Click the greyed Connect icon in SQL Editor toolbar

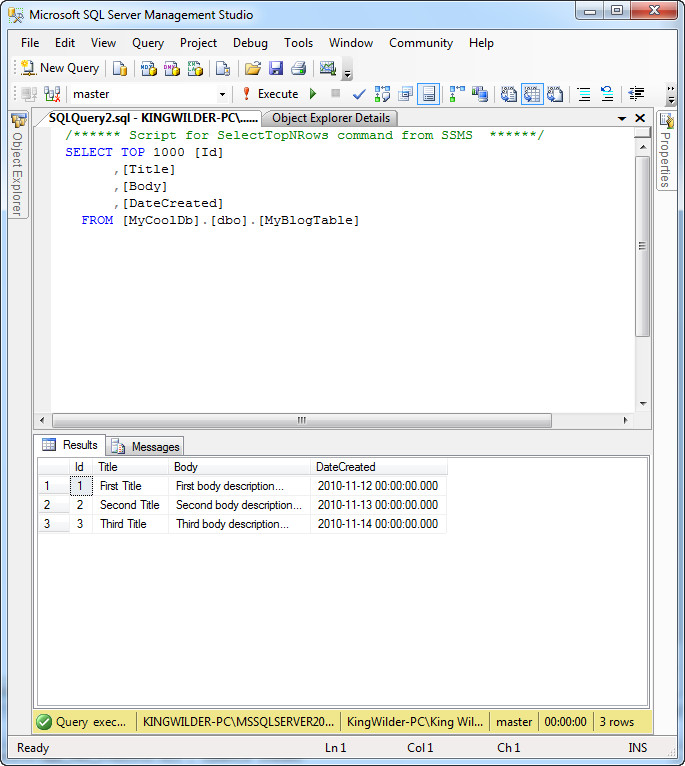(x=29, y=94)
